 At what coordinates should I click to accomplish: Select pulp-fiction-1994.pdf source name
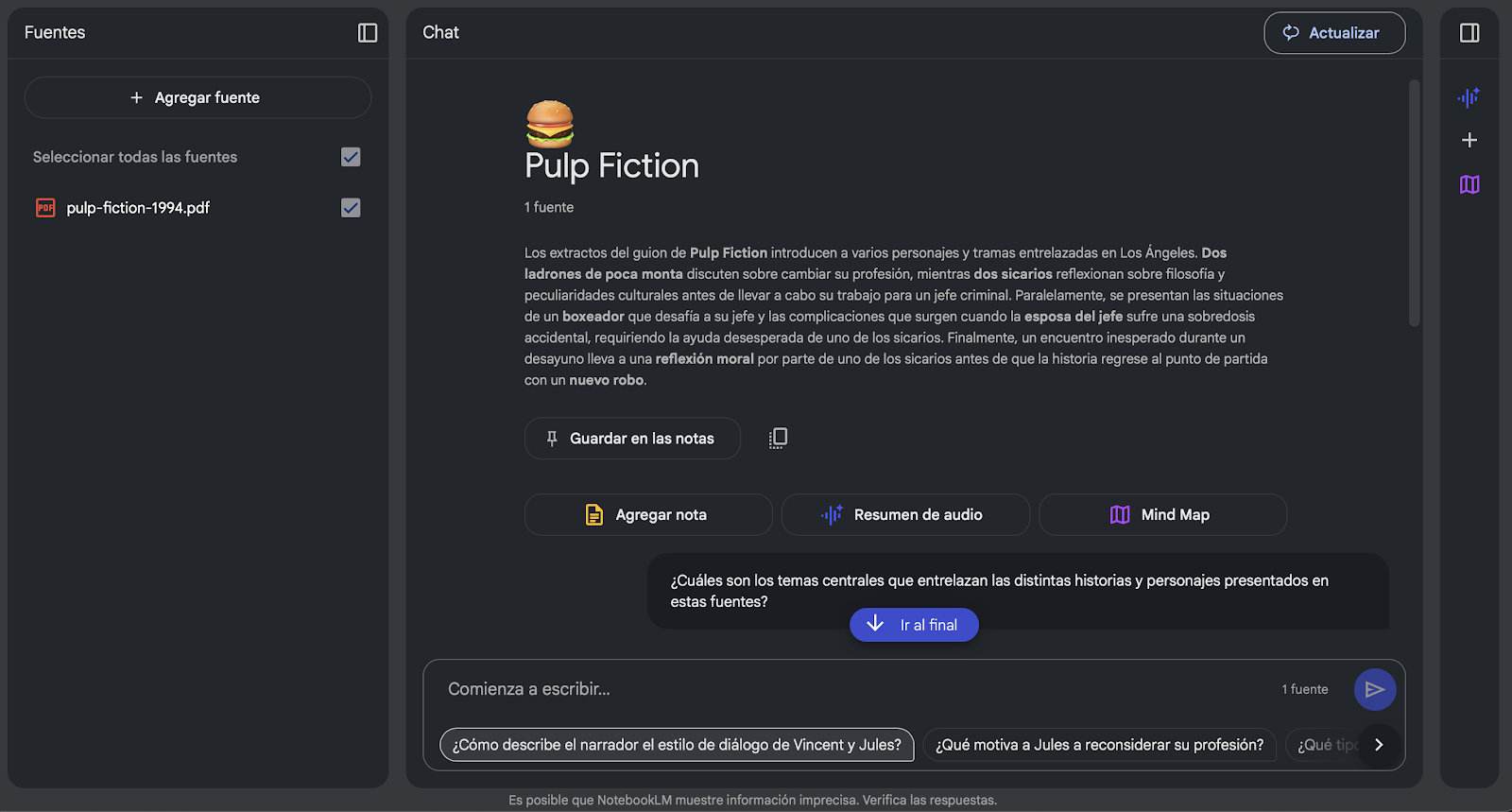[x=138, y=208]
